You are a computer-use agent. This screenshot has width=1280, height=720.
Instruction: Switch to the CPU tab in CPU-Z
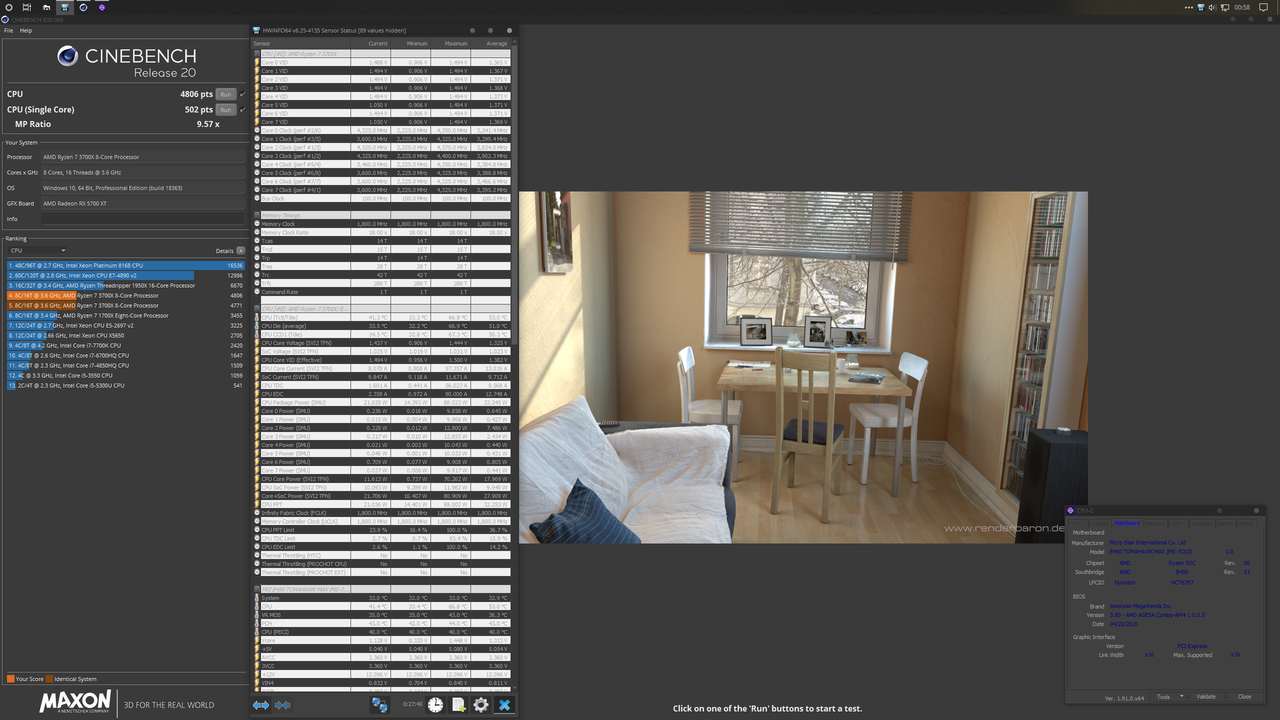click(x=1077, y=523)
